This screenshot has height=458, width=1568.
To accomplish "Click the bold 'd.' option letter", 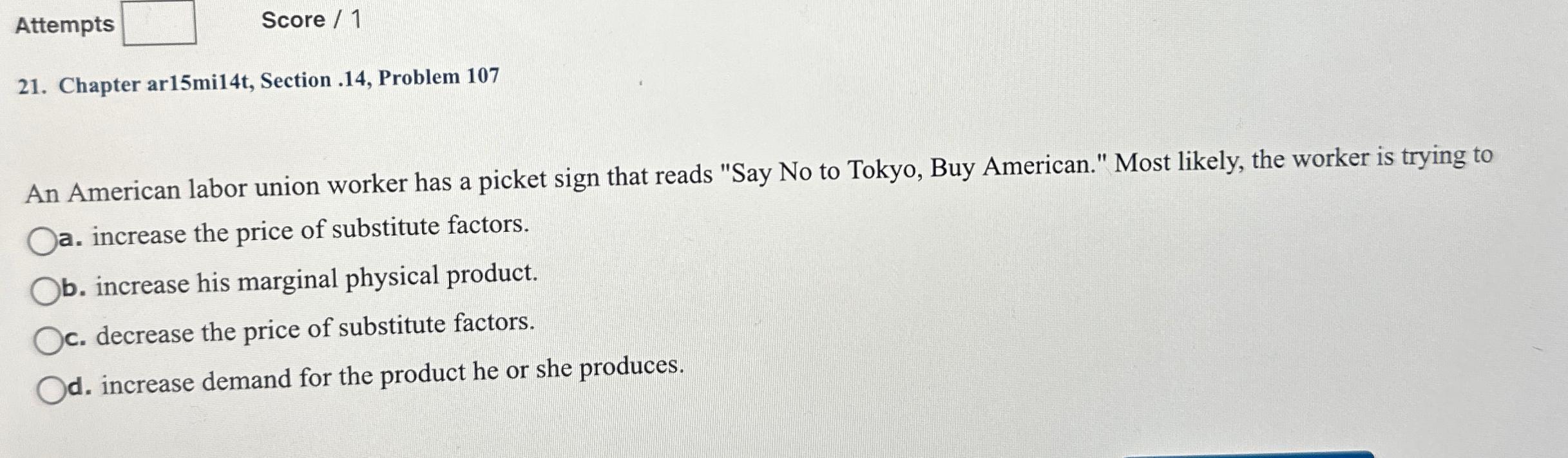I will (x=79, y=385).
